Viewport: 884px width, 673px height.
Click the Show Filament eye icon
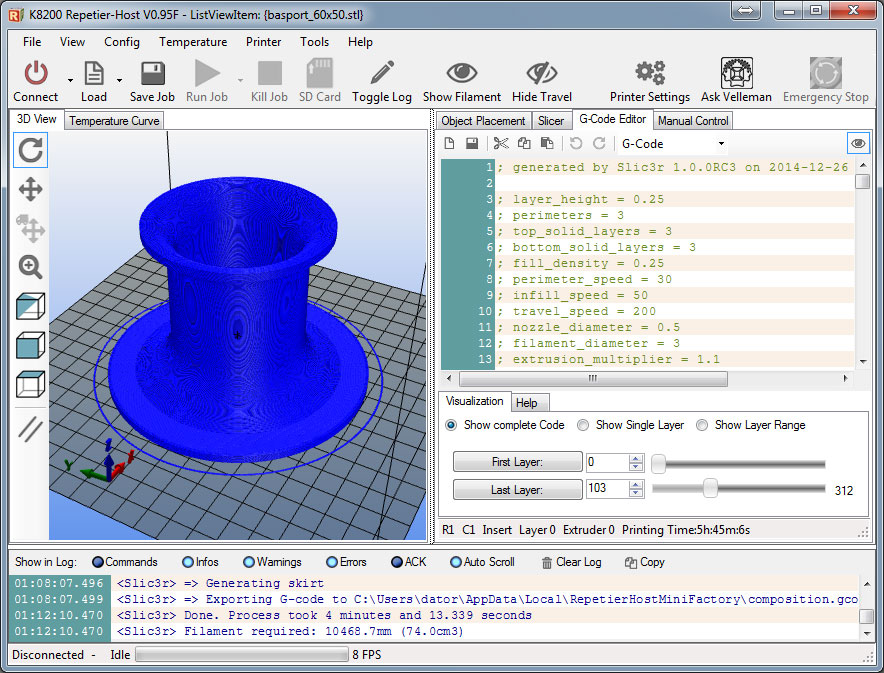(462, 73)
